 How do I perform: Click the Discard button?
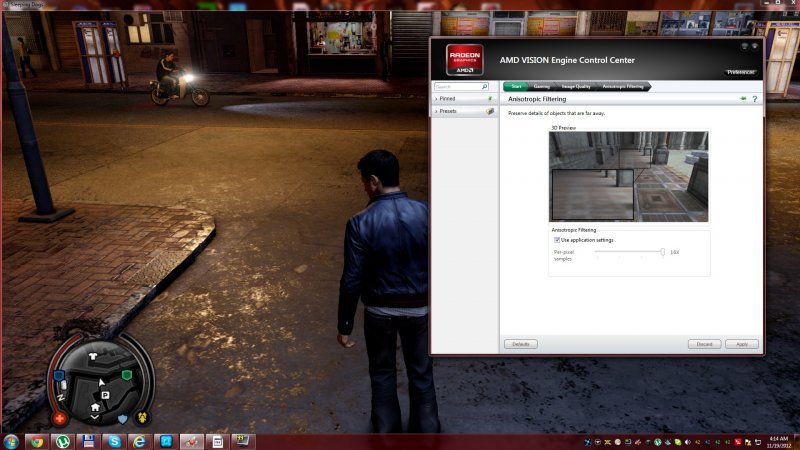click(704, 344)
